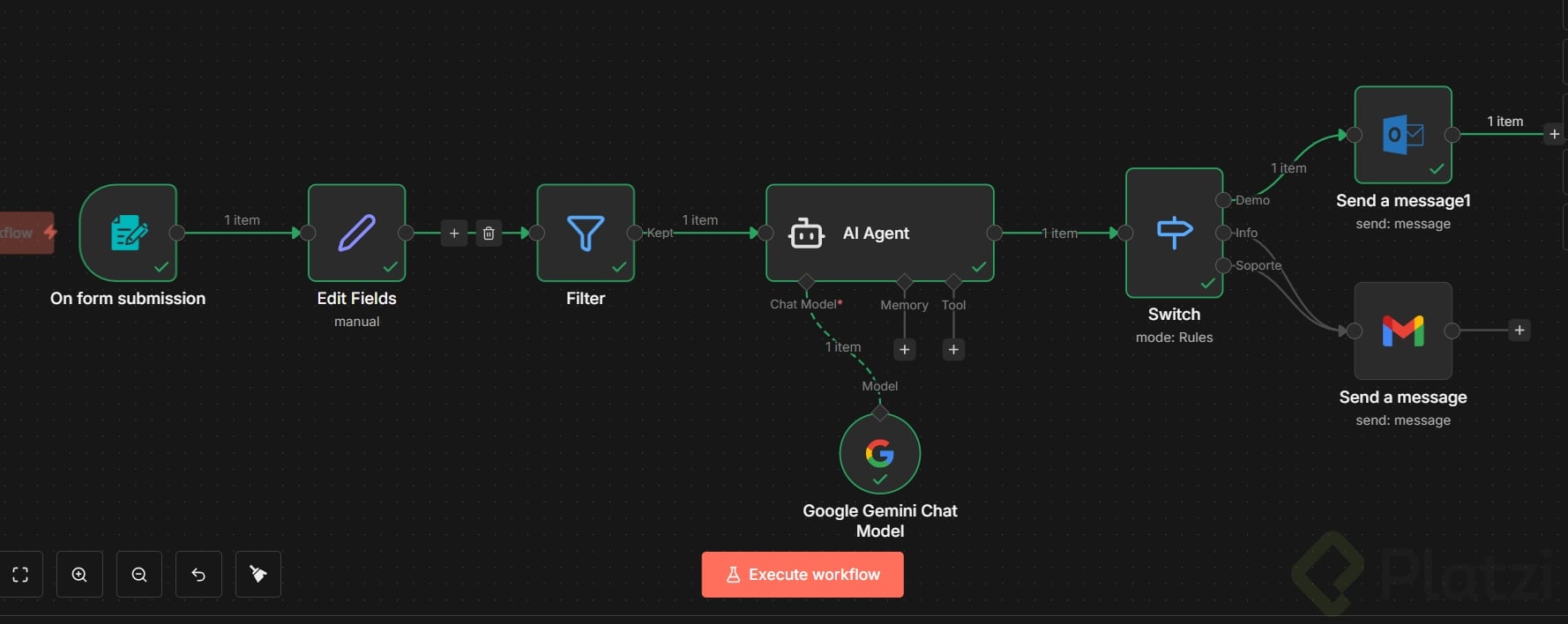Screen dimensions: 1568x624
Task: Add a Memory sub-node plus button
Action: [x=904, y=350]
